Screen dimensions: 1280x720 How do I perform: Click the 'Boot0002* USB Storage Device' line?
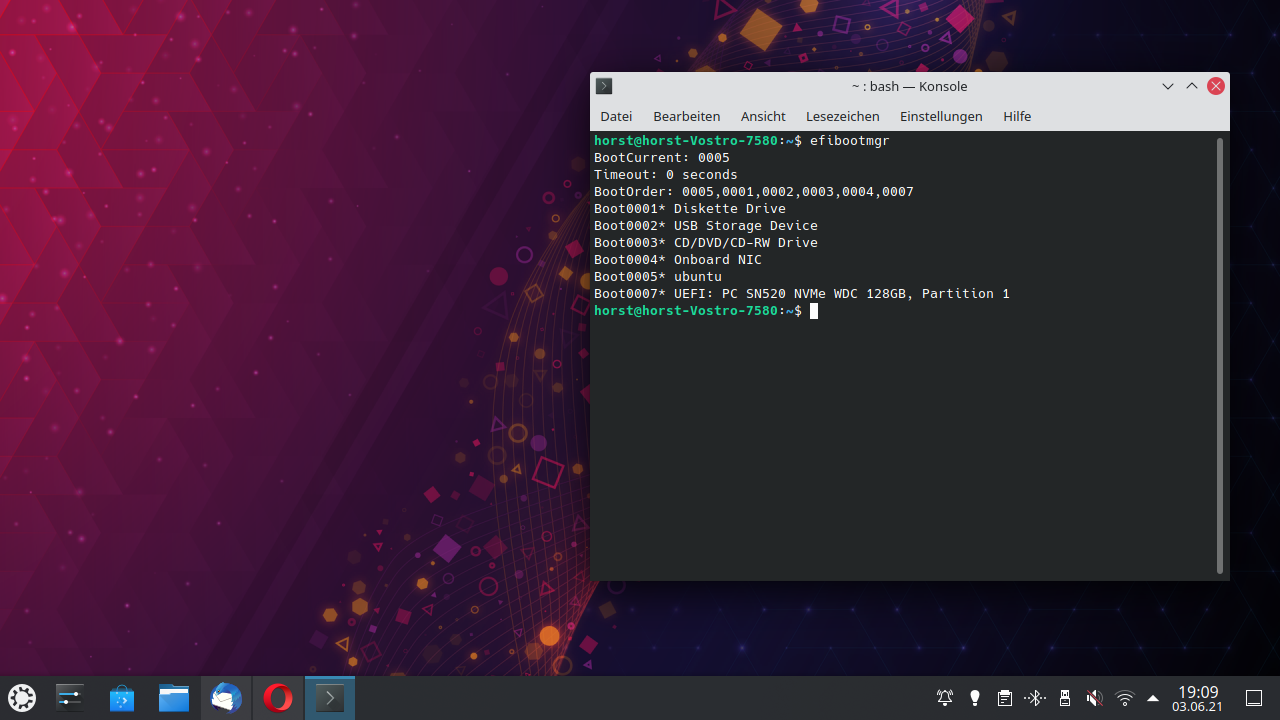[706, 226]
